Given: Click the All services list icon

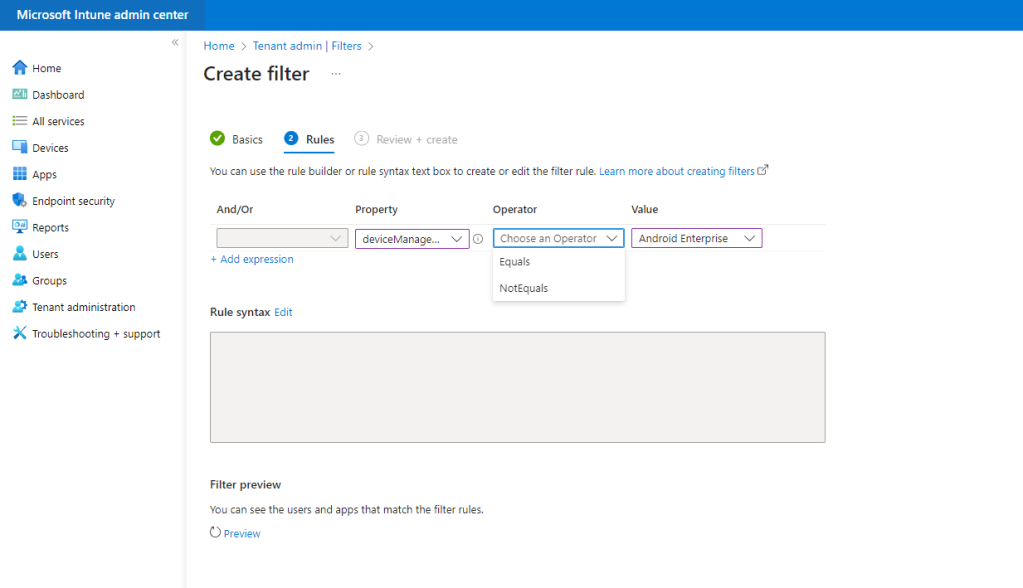Looking at the screenshot, I should coord(19,121).
